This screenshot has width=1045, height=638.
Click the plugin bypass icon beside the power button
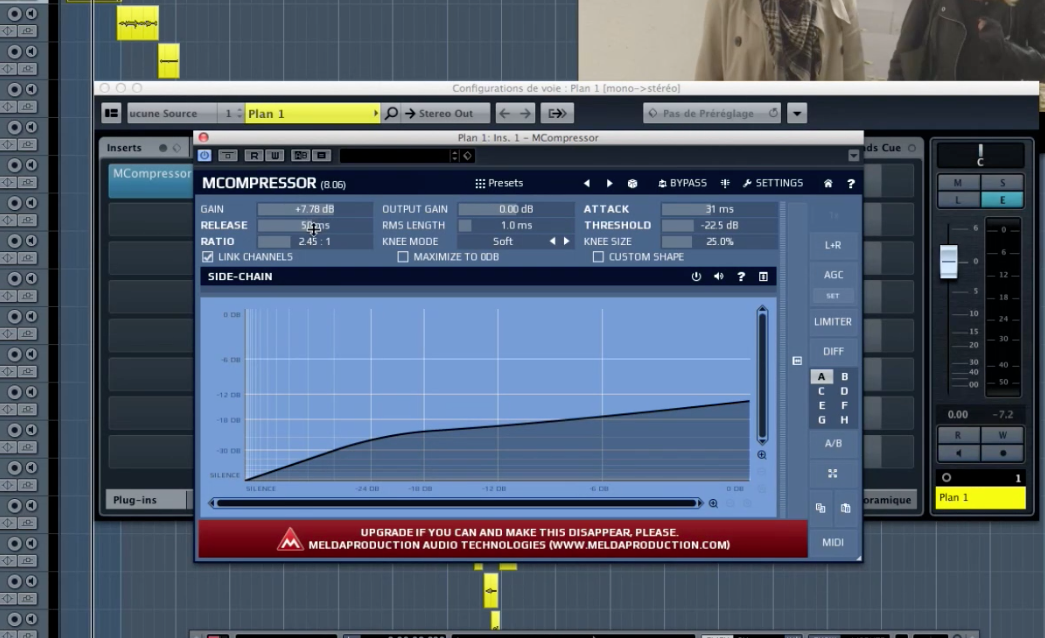[228, 155]
